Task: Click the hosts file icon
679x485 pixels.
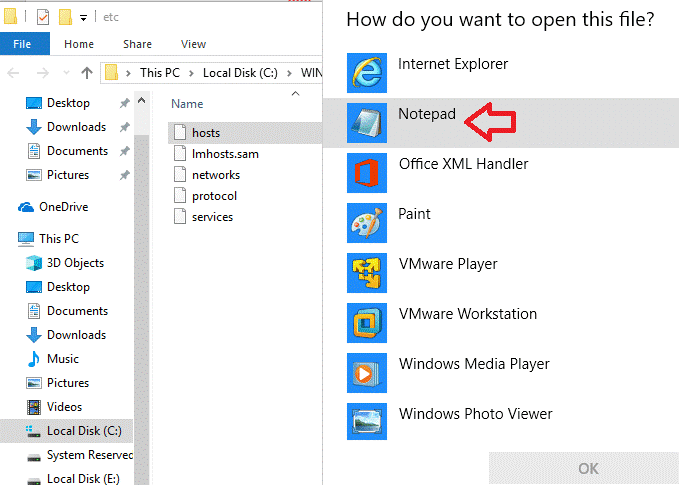Action: (180, 133)
